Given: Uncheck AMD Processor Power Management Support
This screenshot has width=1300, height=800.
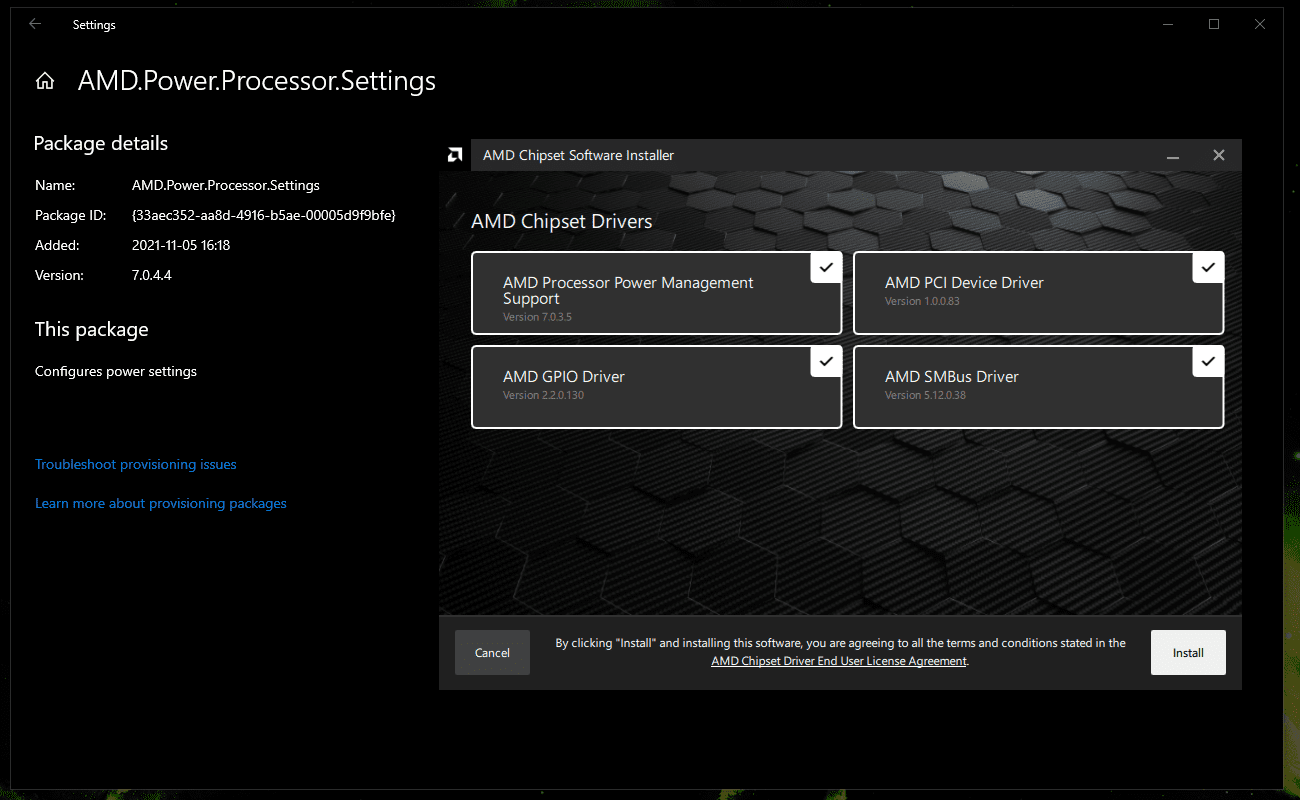Looking at the screenshot, I should pyautogui.click(x=826, y=267).
